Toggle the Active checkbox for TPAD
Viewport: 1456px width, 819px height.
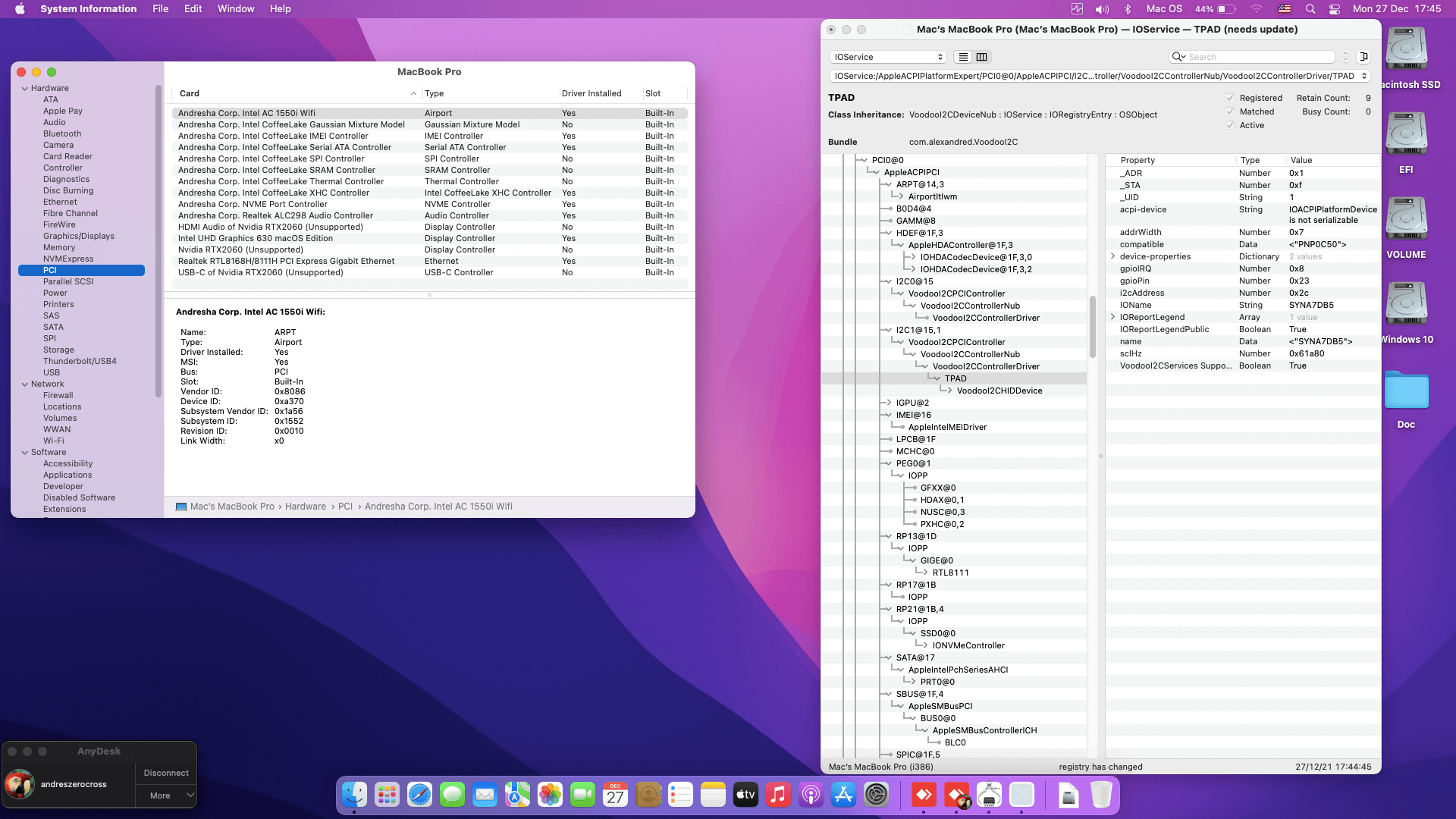(1230, 125)
